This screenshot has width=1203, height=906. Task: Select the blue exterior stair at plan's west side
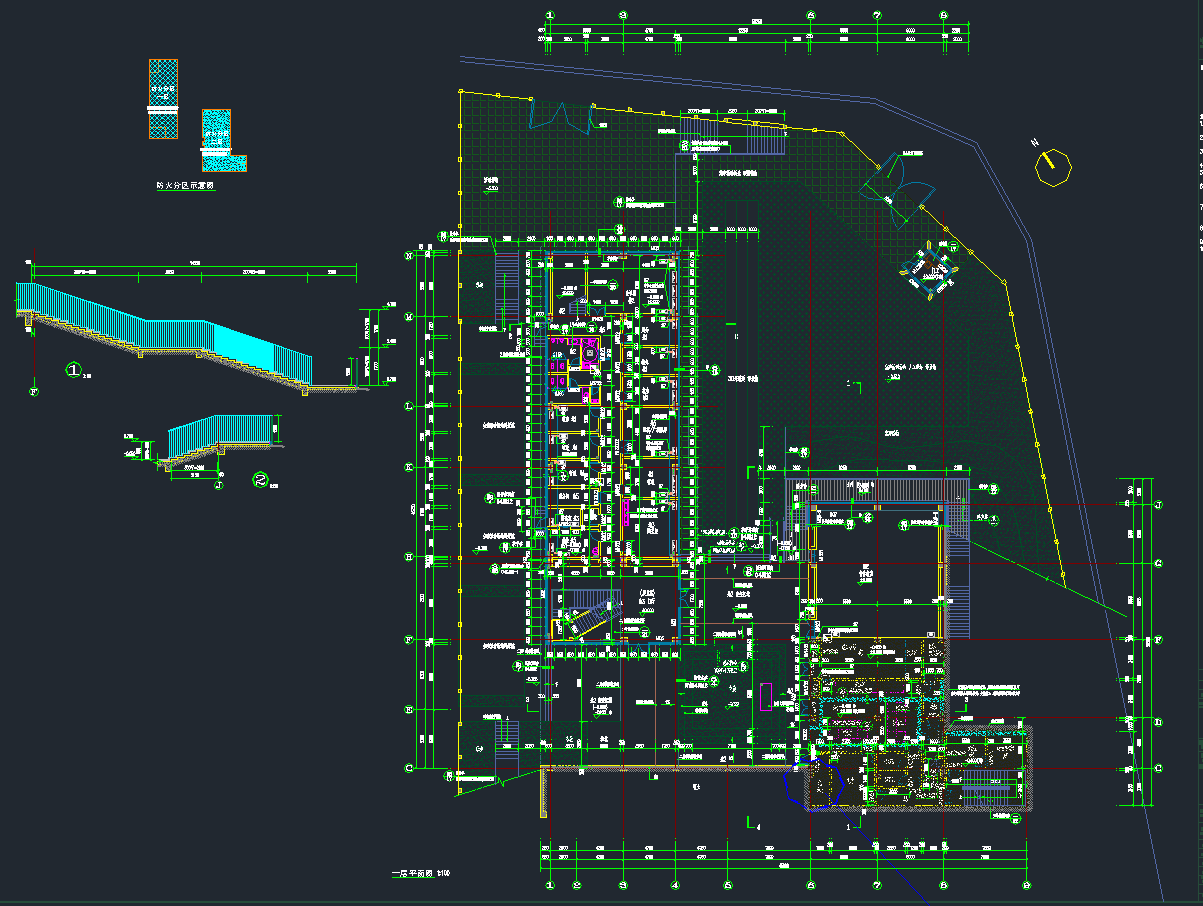pos(507,285)
